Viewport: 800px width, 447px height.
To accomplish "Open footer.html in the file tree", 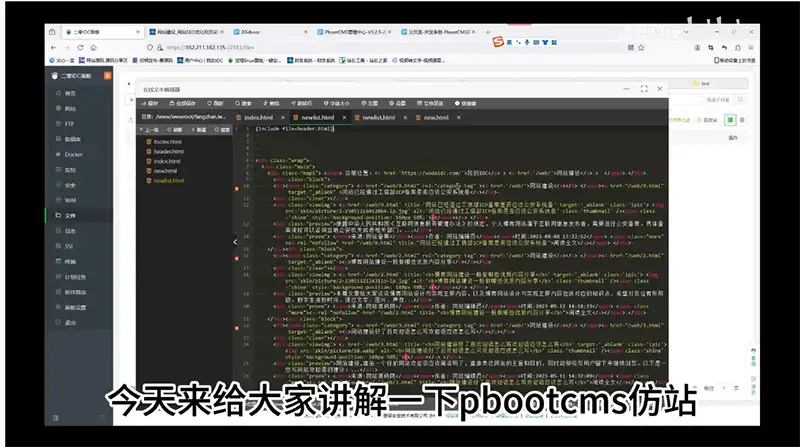I will [x=166, y=141].
